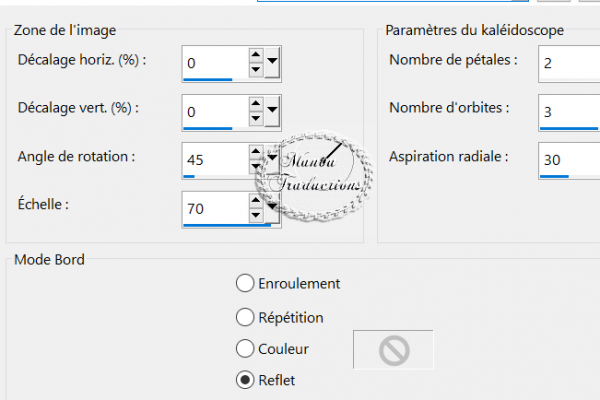
Task: Open the Décalage horiz. slider dropdown
Action: (272, 61)
